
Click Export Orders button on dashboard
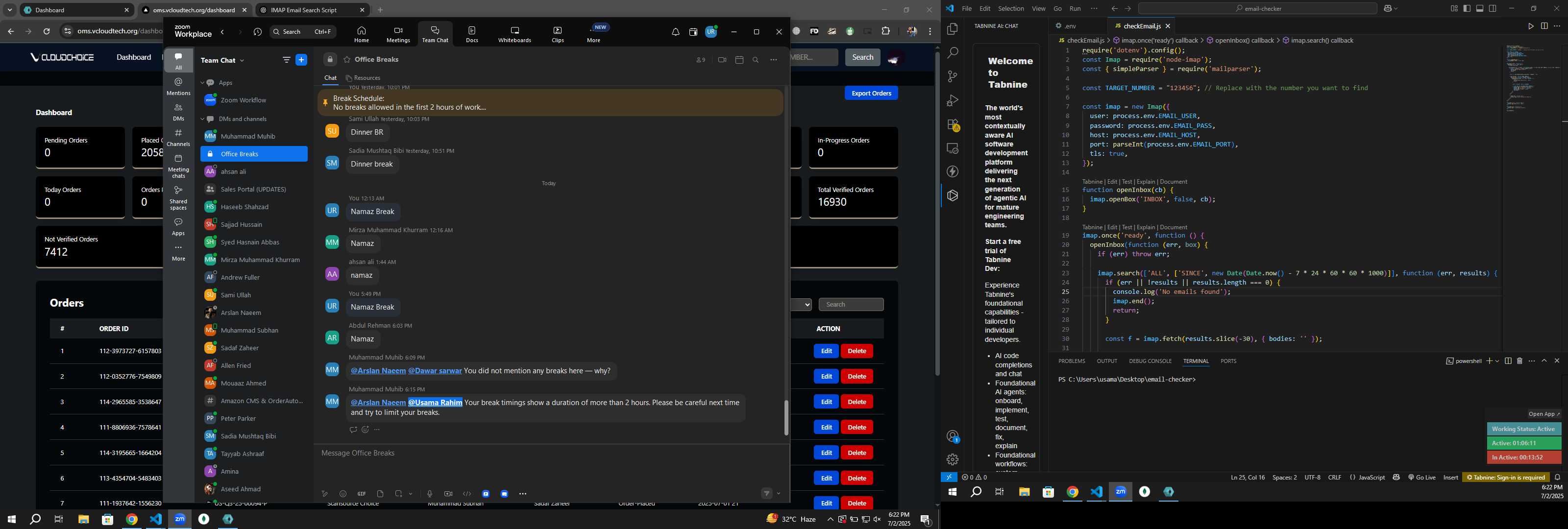pos(871,93)
